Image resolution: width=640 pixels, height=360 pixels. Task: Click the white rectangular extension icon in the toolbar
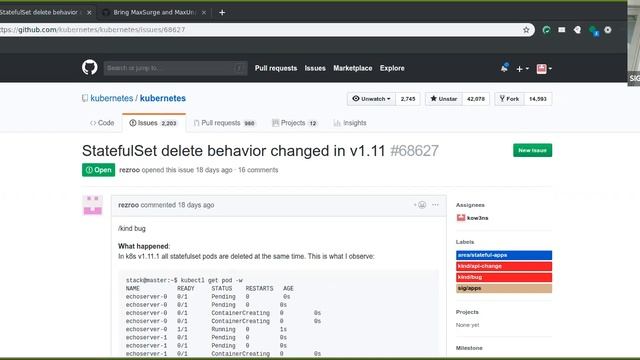[562, 30]
